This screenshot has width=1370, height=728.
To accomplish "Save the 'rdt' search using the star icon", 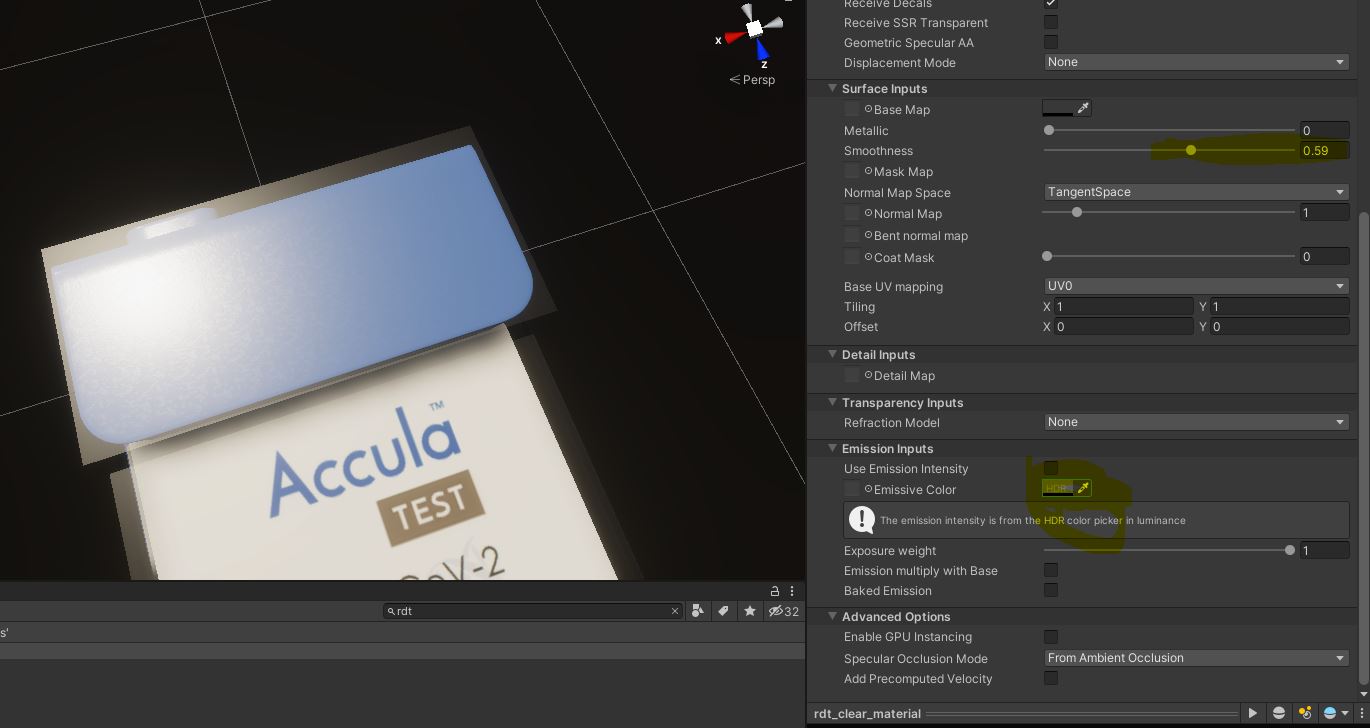I will coord(750,611).
